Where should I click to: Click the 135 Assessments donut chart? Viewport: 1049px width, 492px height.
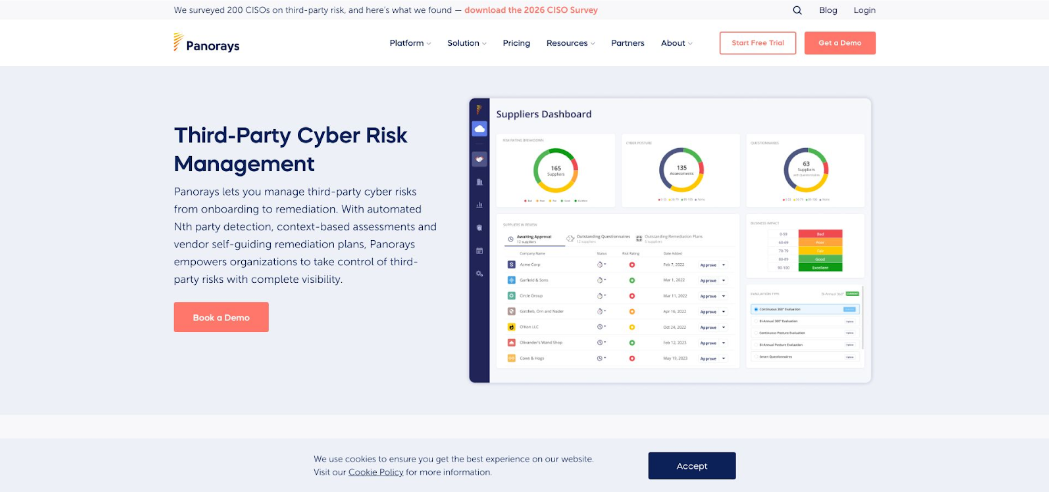click(681, 170)
